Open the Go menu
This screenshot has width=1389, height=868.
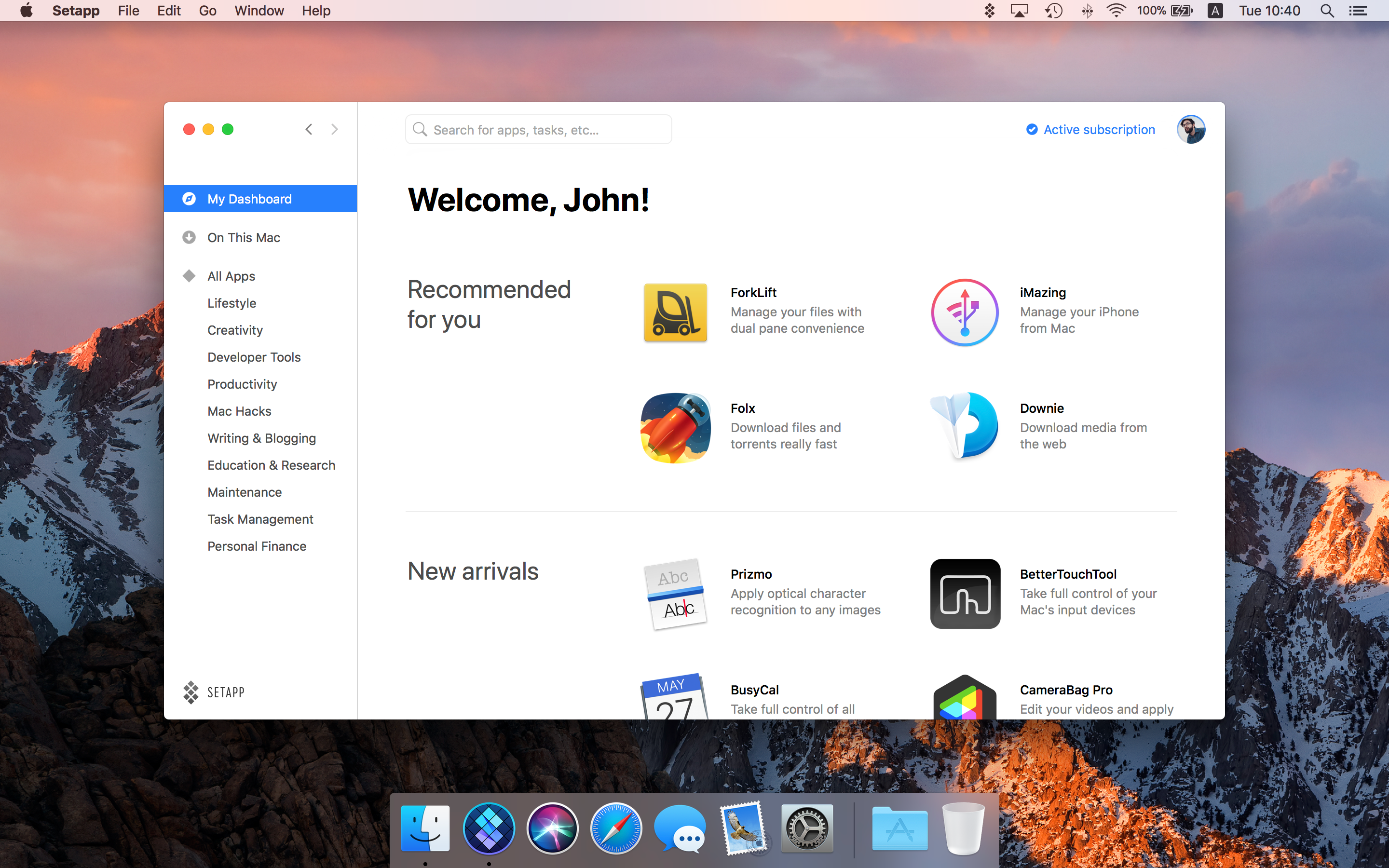point(207,11)
